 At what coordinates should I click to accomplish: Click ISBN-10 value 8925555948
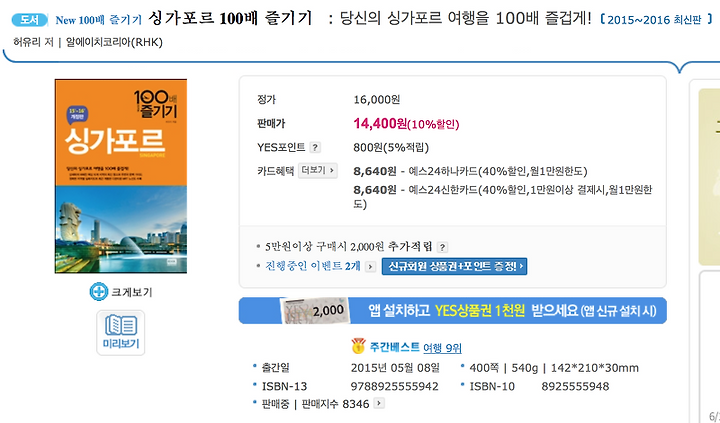(x=575, y=386)
